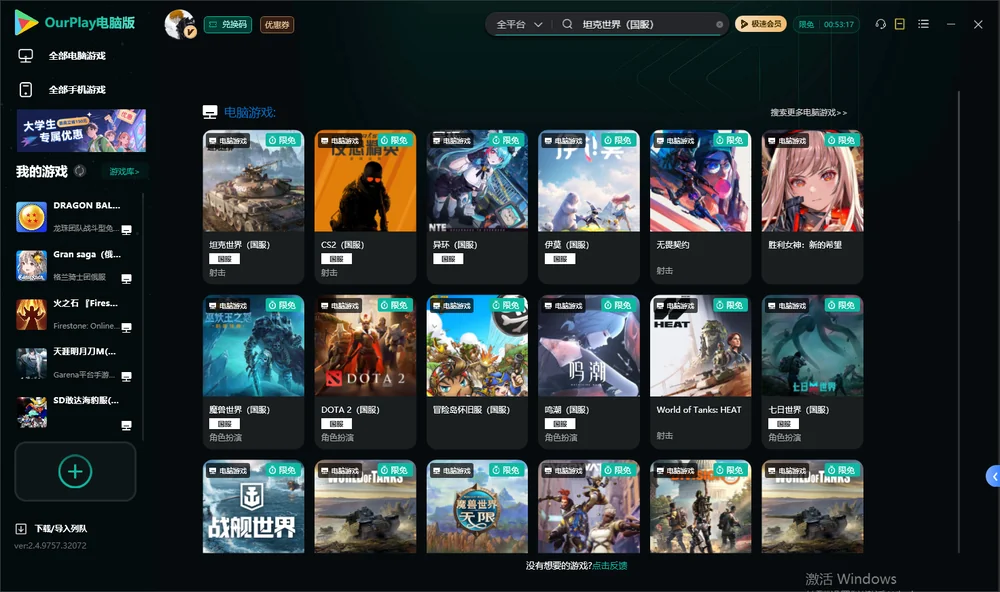
Task: Open the 极速会员 membership button
Action: click(761, 24)
